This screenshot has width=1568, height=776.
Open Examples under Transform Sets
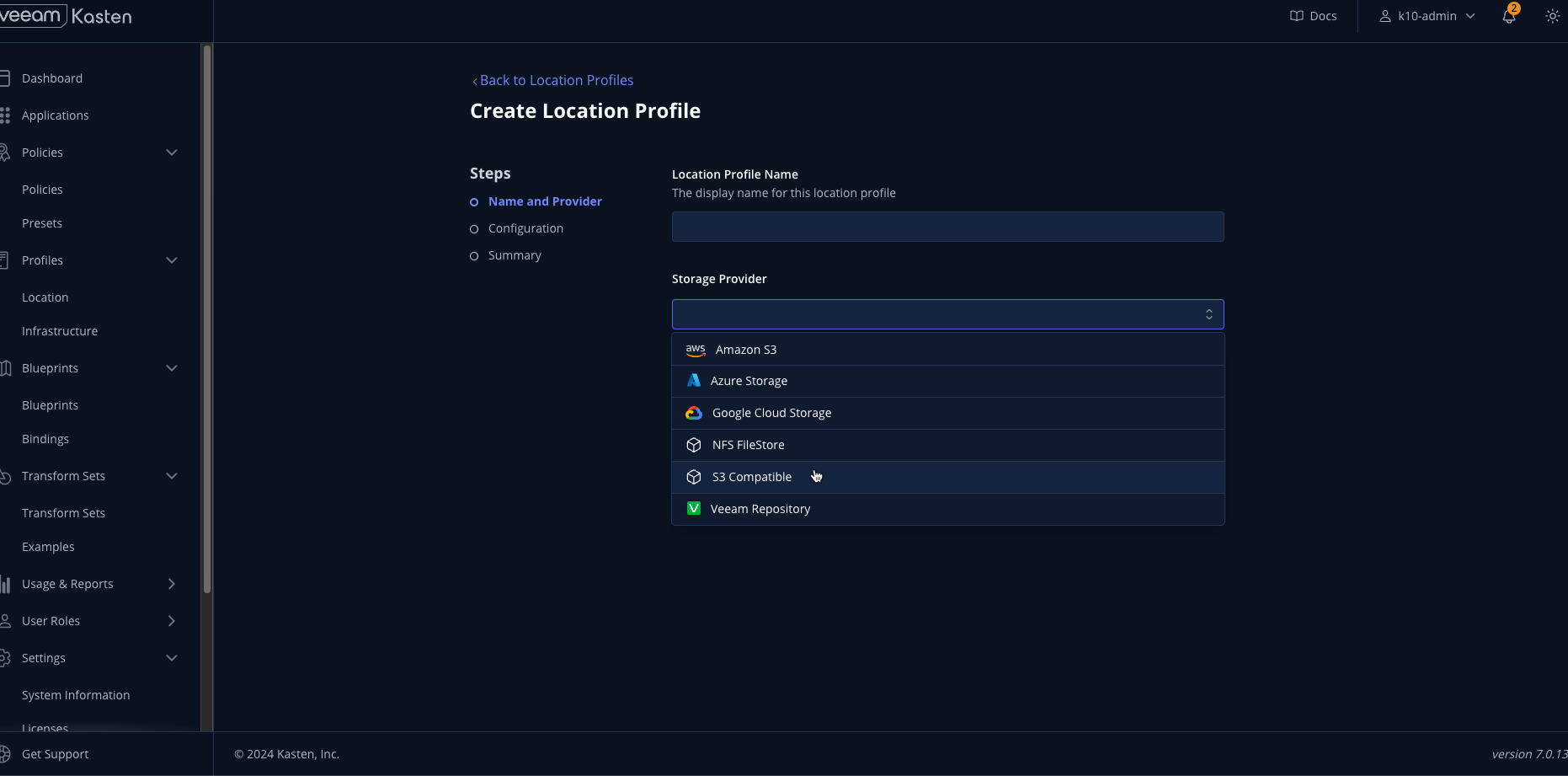pyautogui.click(x=48, y=547)
